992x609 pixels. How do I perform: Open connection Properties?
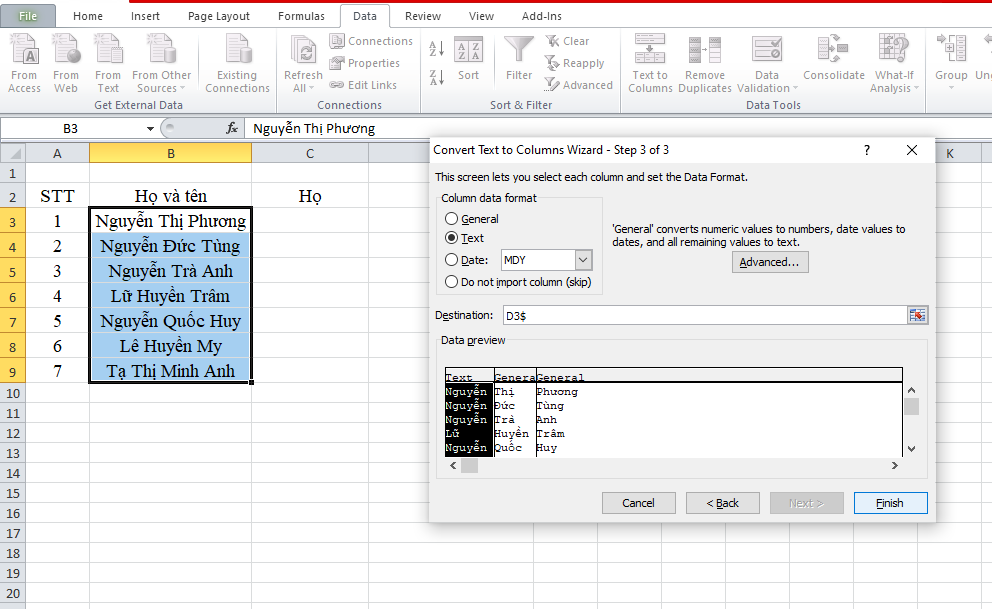point(364,63)
